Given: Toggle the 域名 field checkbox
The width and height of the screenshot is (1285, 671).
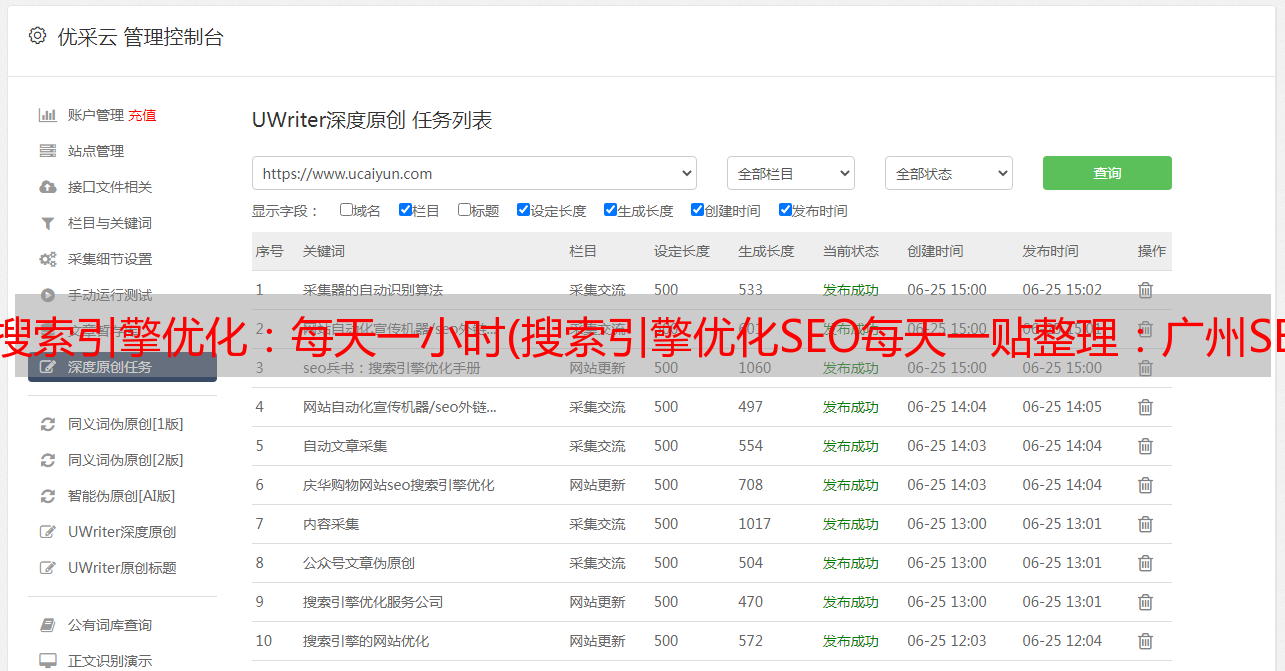Looking at the screenshot, I should click(x=346, y=210).
